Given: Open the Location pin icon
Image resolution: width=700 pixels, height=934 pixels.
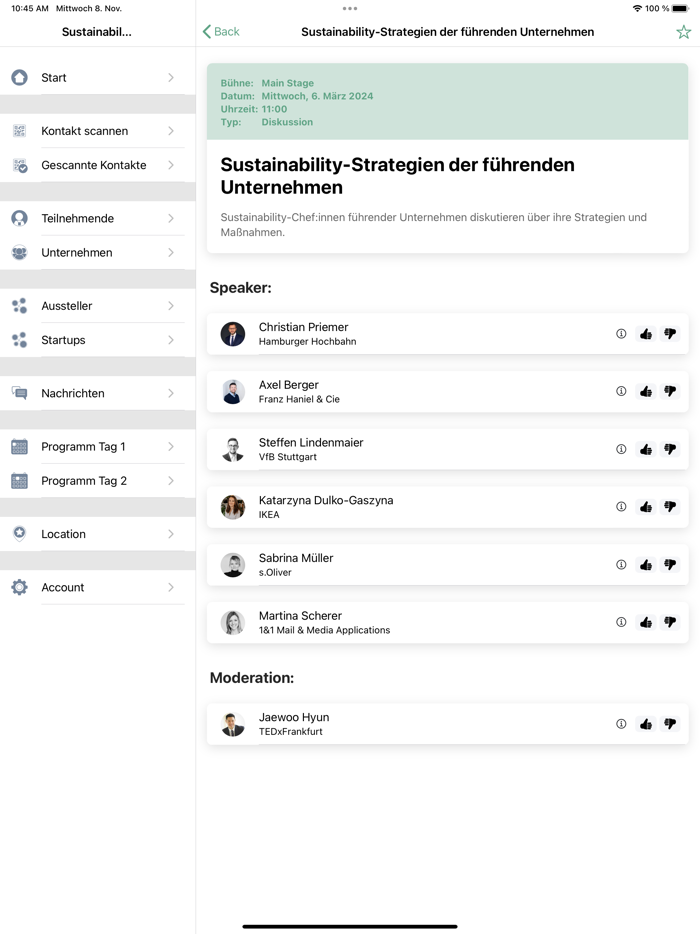Looking at the screenshot, I should tap(18, 533).
